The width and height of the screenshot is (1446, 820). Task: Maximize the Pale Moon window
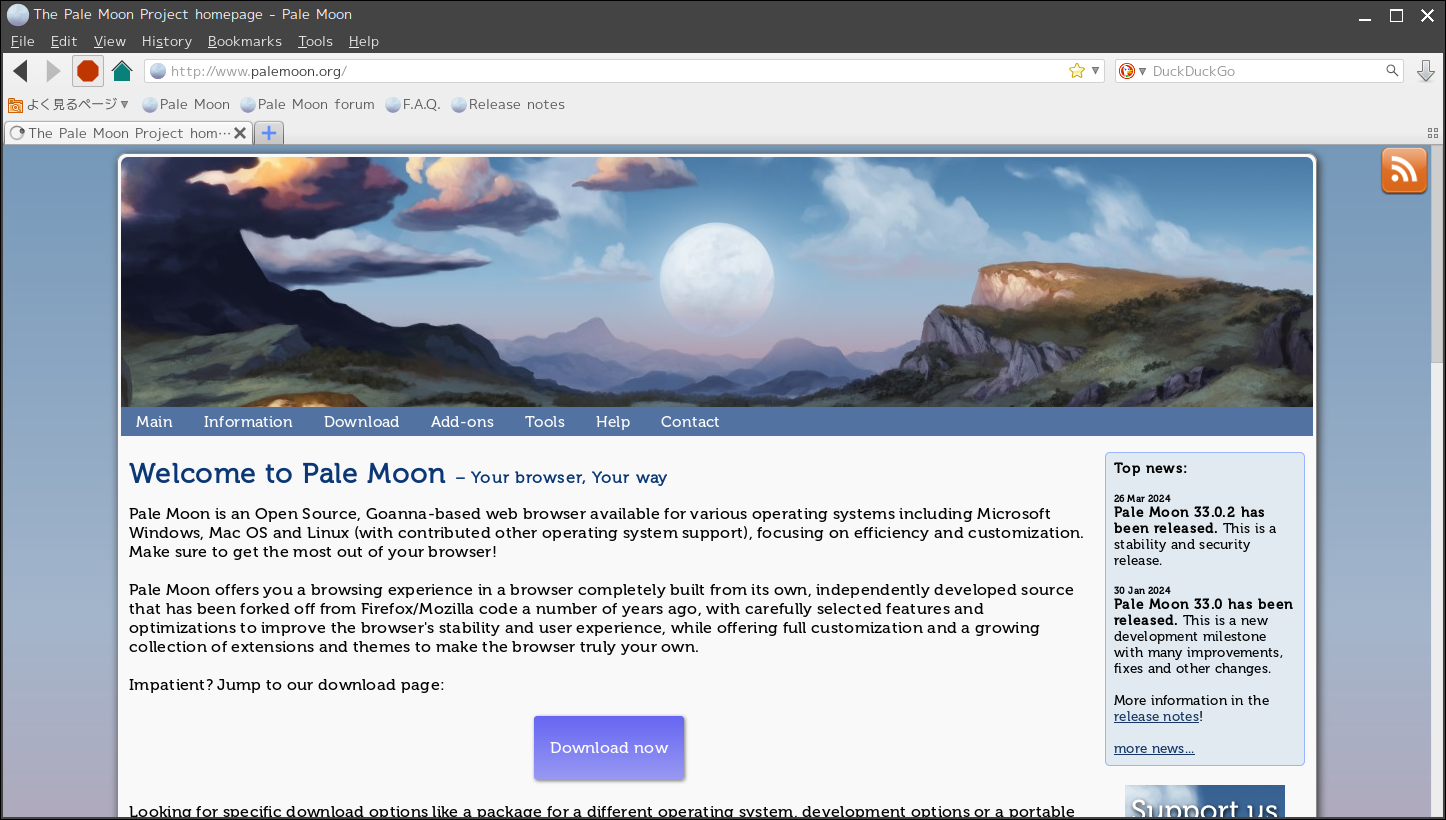[1397, 15]
